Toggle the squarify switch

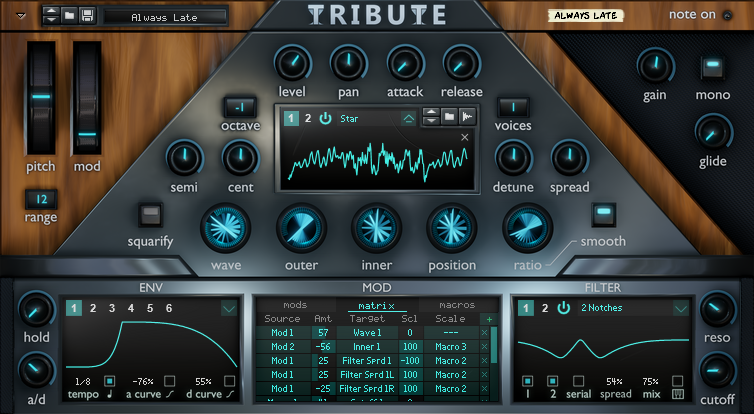(151, 214)
